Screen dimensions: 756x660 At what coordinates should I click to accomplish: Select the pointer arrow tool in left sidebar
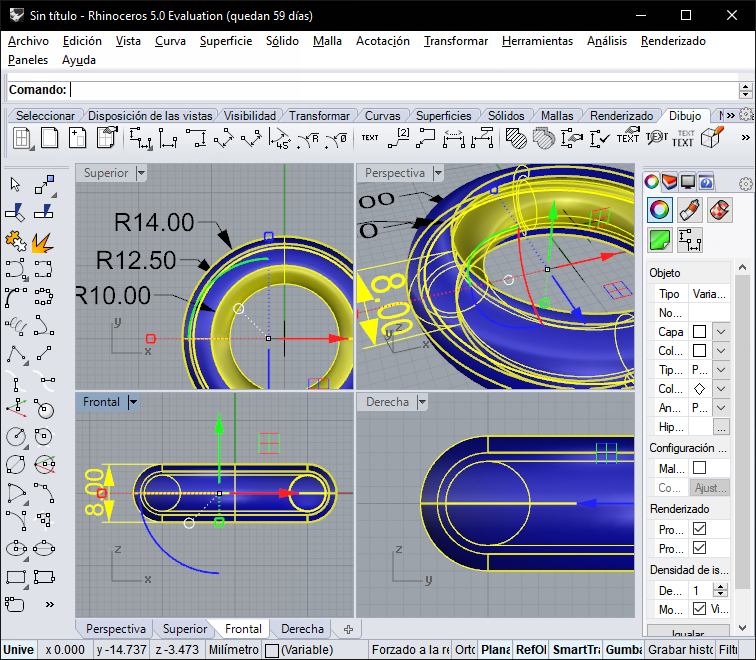pos(15,184)
